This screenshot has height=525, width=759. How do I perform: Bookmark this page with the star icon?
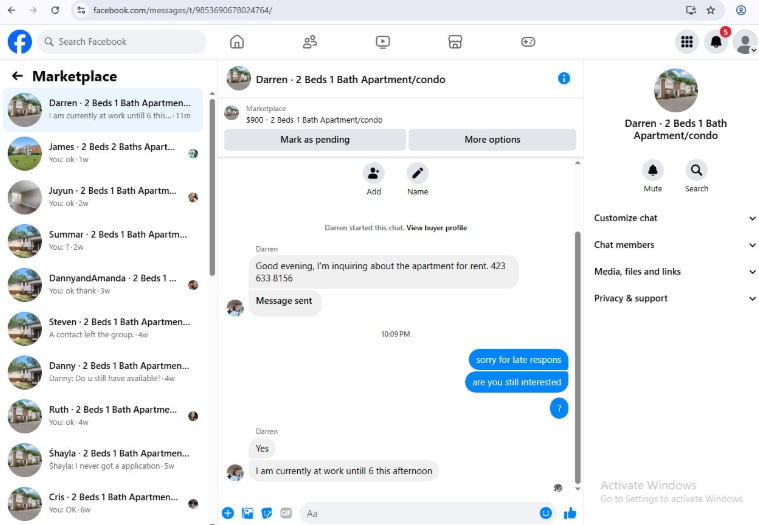(711, 10)
